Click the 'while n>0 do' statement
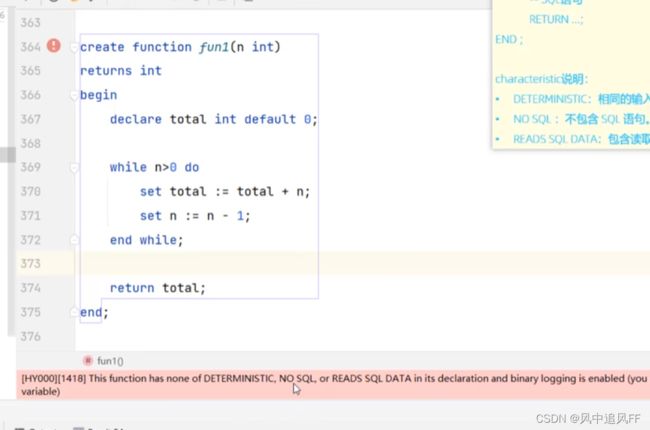650x430 pixels. pos(154,167)
